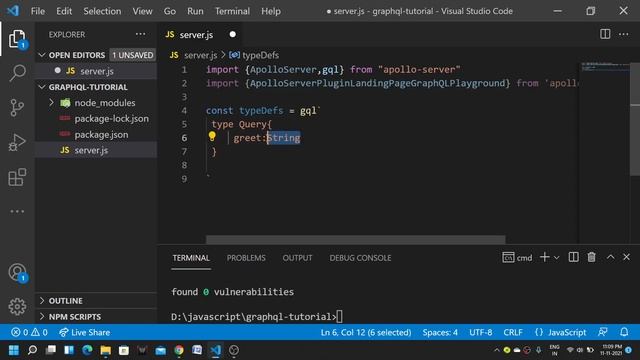Maximize the terminal panel size
The width and height of the screenshot is (640, 360).
(610, 257)
